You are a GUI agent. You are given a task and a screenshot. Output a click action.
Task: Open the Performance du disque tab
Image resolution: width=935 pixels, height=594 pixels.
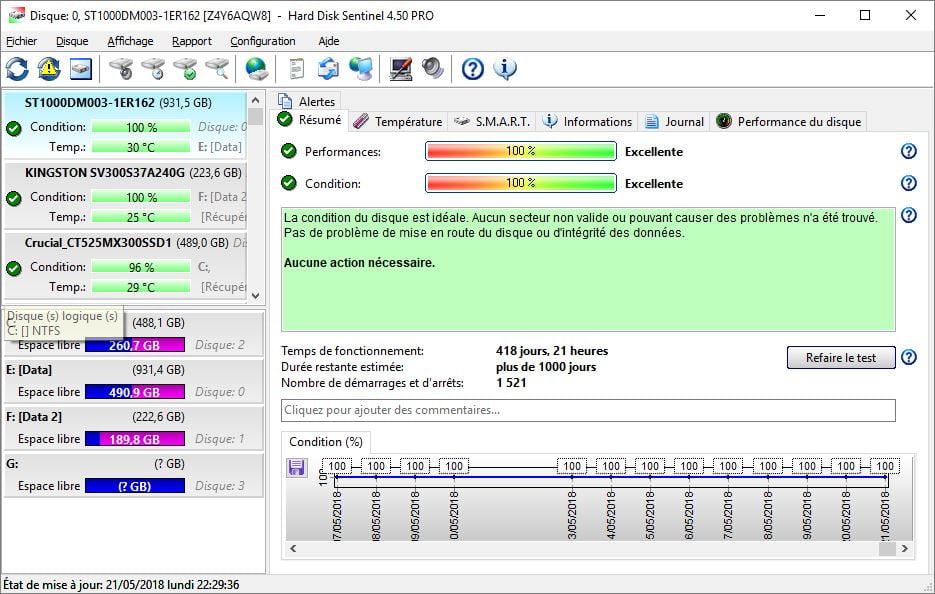point(790,122)
